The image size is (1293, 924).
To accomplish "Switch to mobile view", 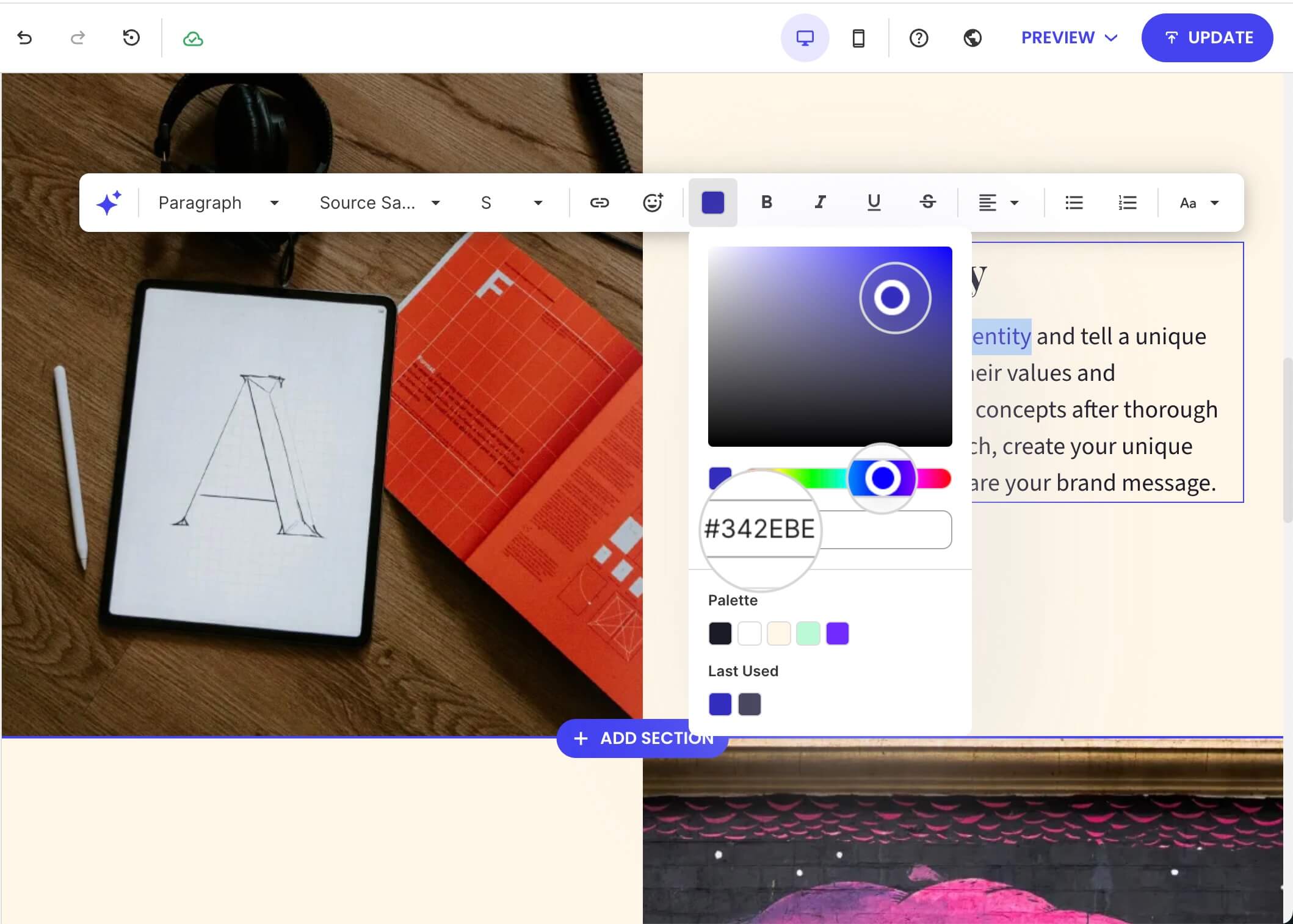I will (x=858, y=38).
